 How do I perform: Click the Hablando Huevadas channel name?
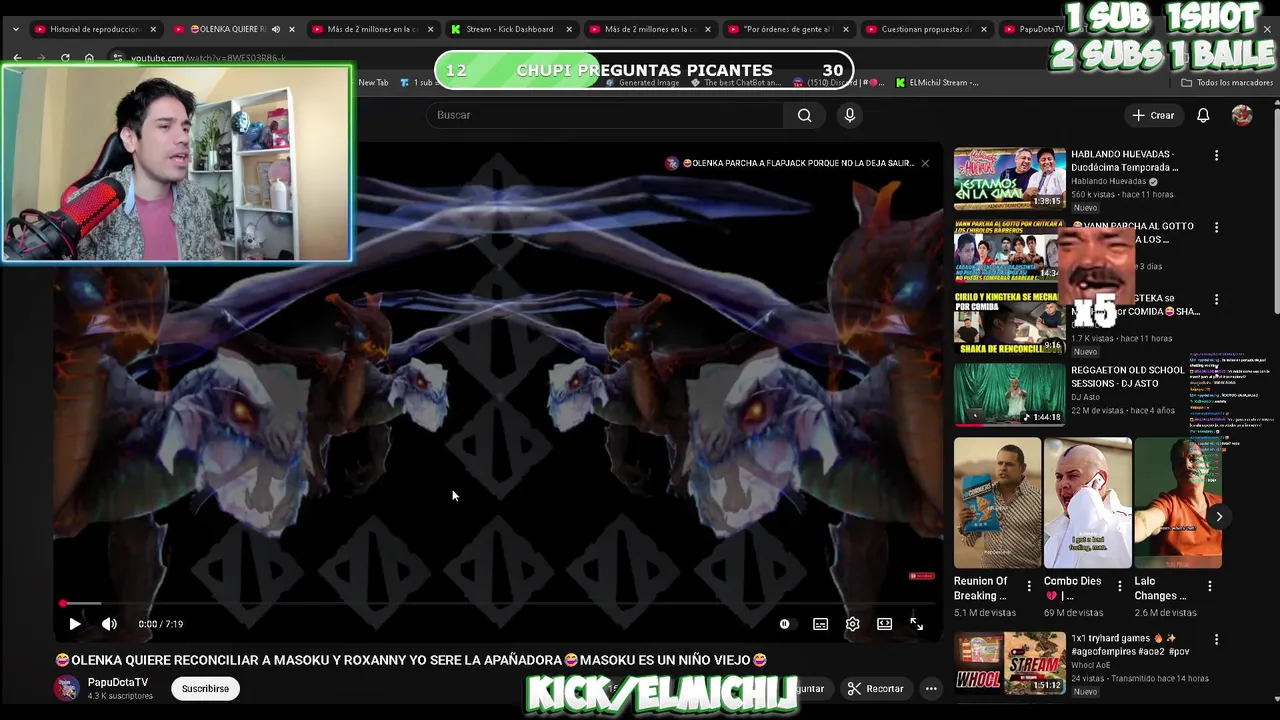coord(1109,182)
